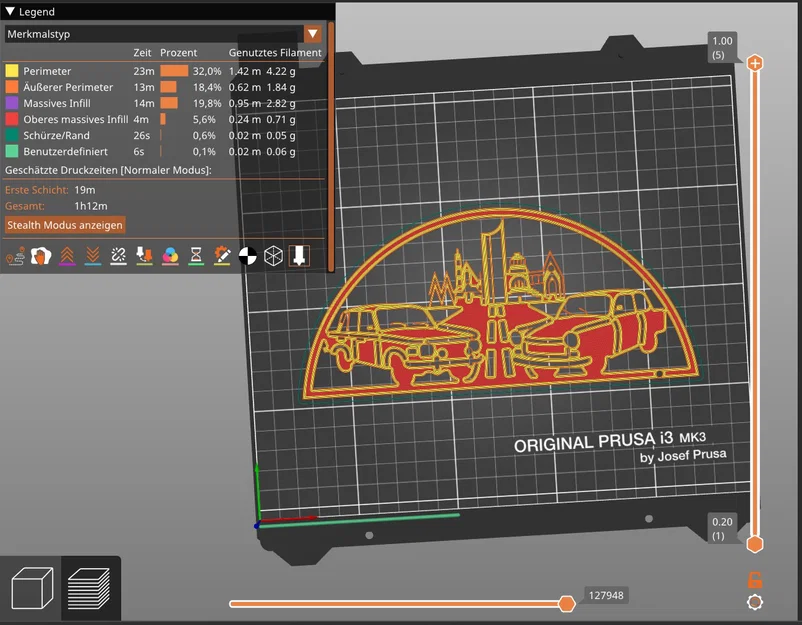Click Stealth Modus anzeigen button

[x=65, y=225]
